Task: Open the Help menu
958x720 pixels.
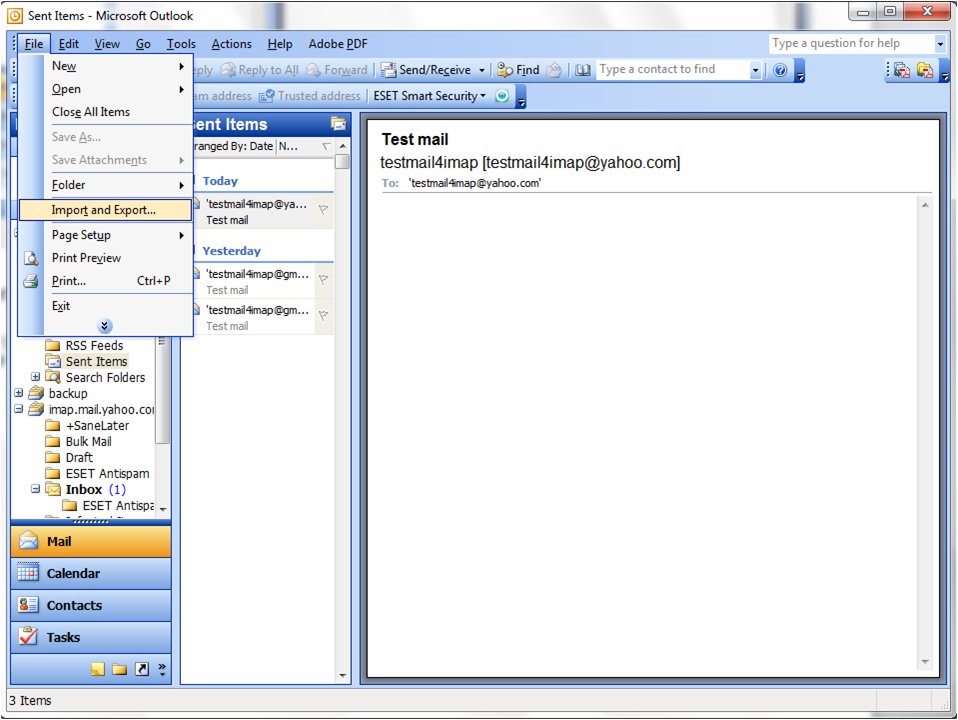Action: coord(280,44)
